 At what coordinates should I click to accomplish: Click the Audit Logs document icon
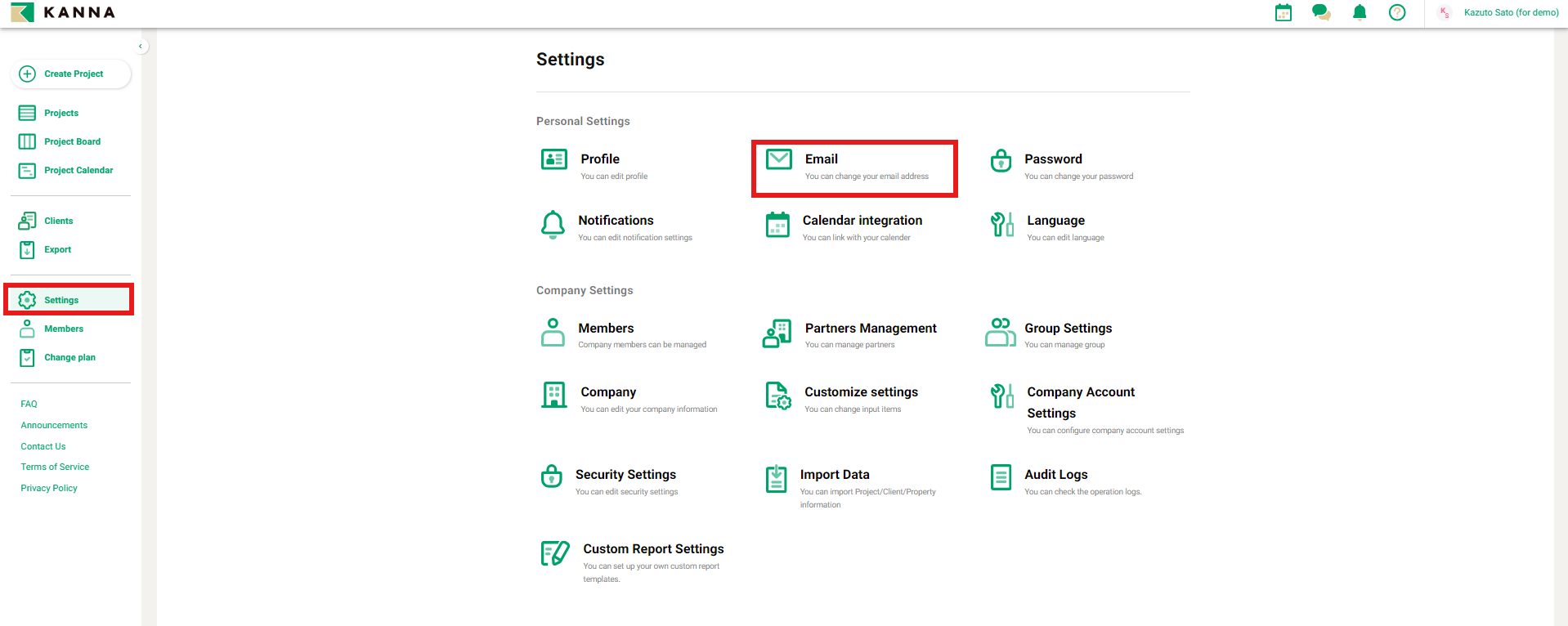point(1001,476)
